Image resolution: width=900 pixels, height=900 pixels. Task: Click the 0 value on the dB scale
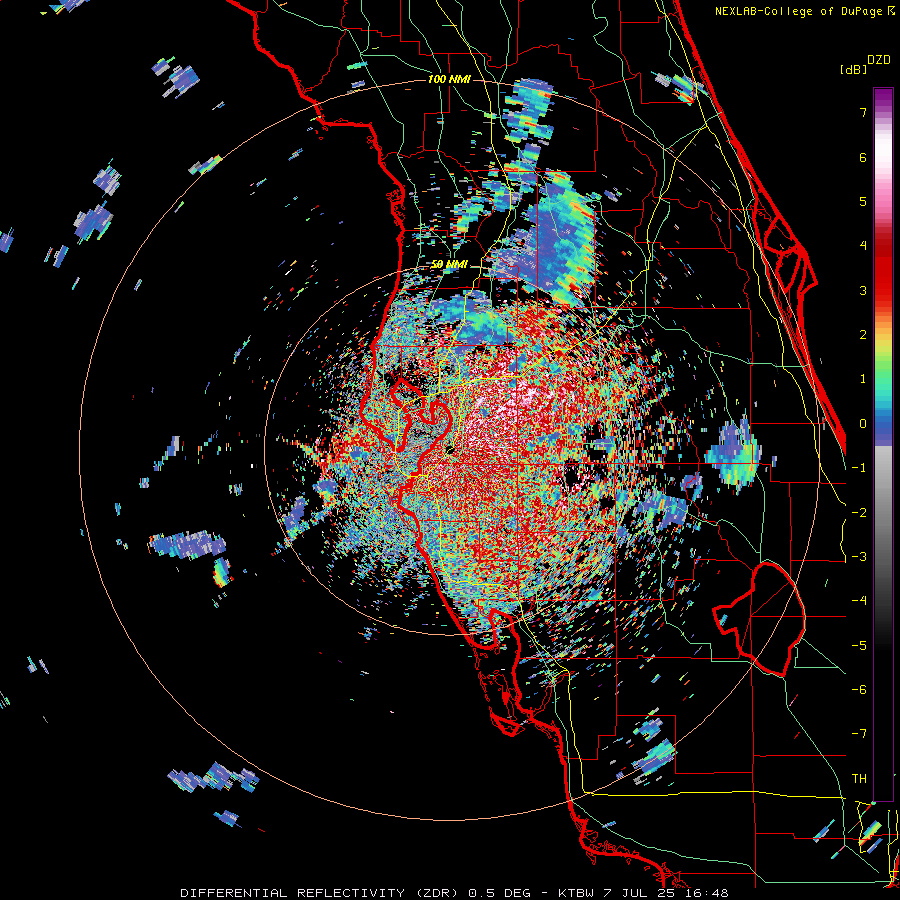click(863, 424)
